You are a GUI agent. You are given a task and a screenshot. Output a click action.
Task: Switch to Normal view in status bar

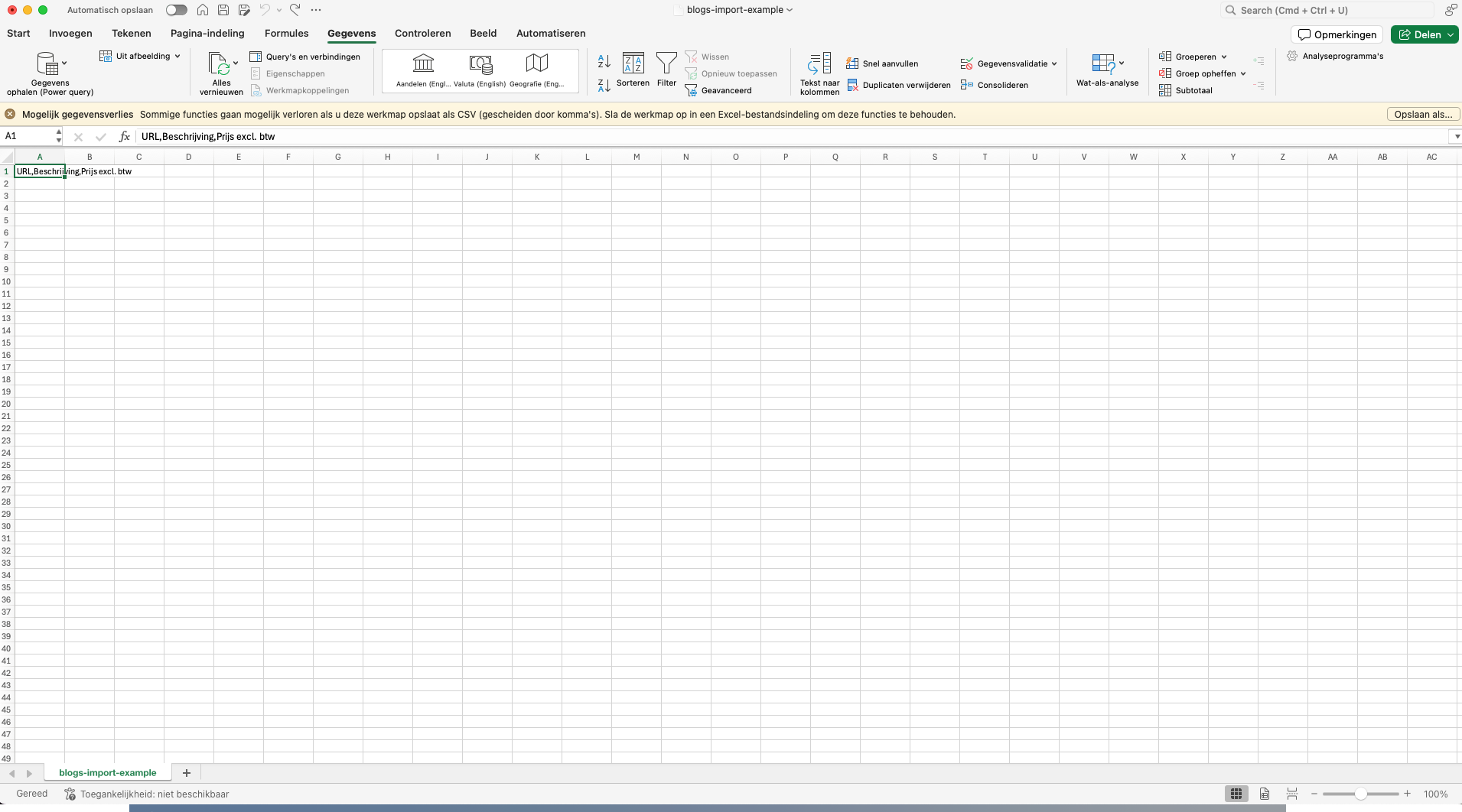[x=1236, y=794]
